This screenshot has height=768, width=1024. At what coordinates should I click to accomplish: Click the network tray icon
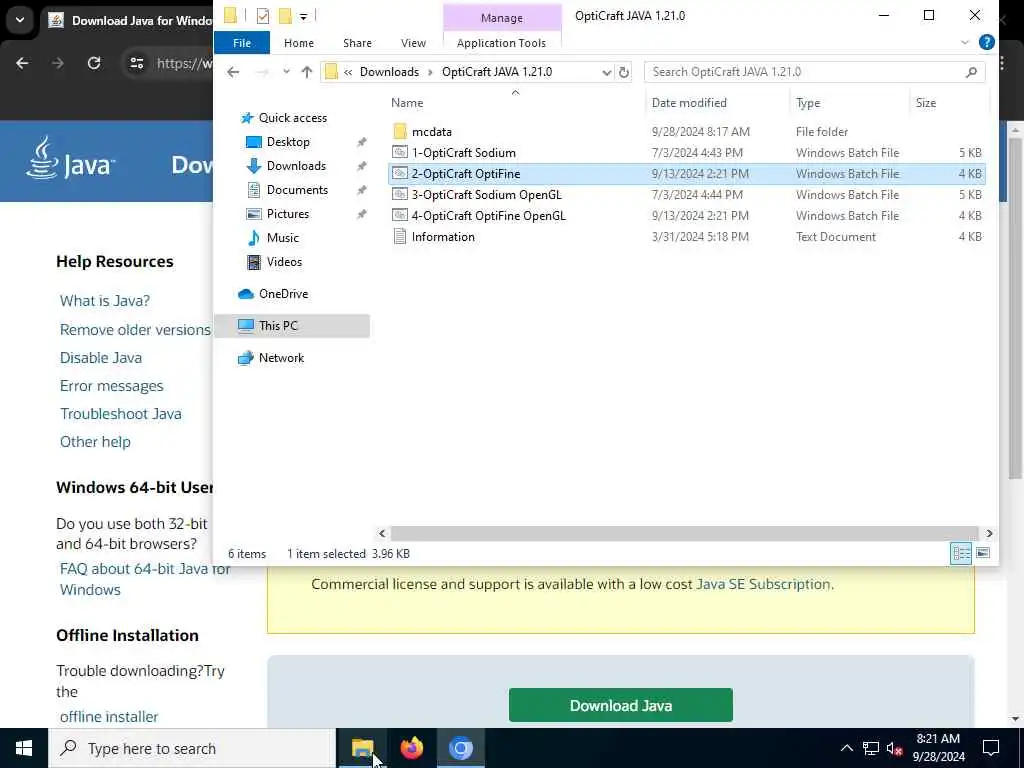tap(871, 748)
